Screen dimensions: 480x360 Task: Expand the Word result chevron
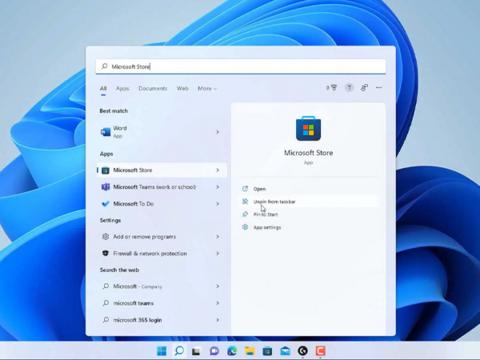218,132
